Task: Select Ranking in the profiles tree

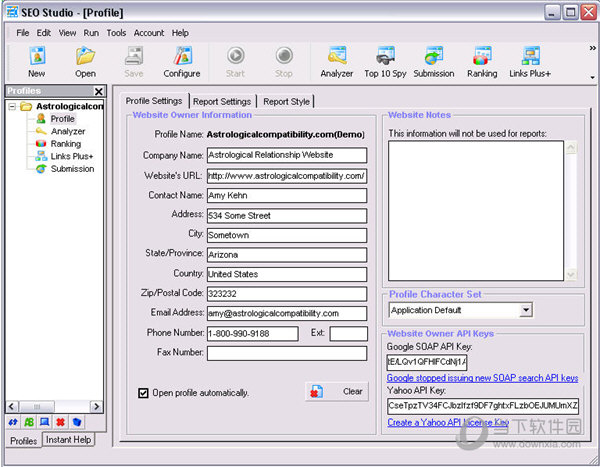Action: pos(66,144)
